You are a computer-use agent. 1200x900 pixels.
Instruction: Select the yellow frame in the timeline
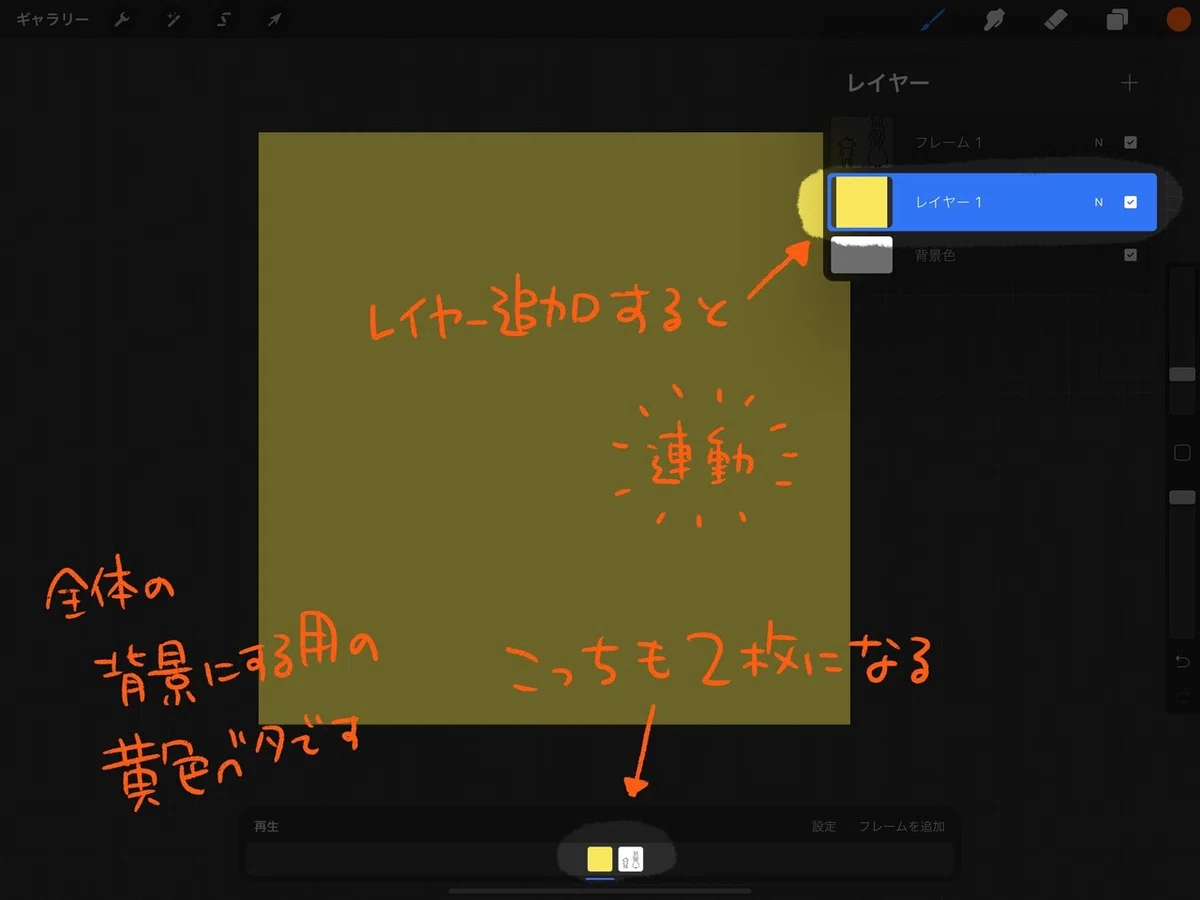tap(600, 859)
